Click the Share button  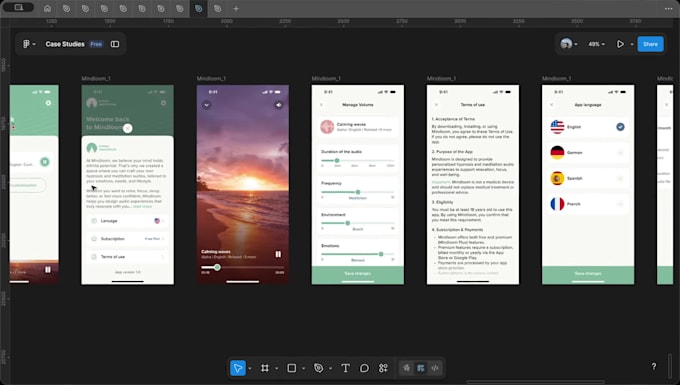tap(651, 44)
